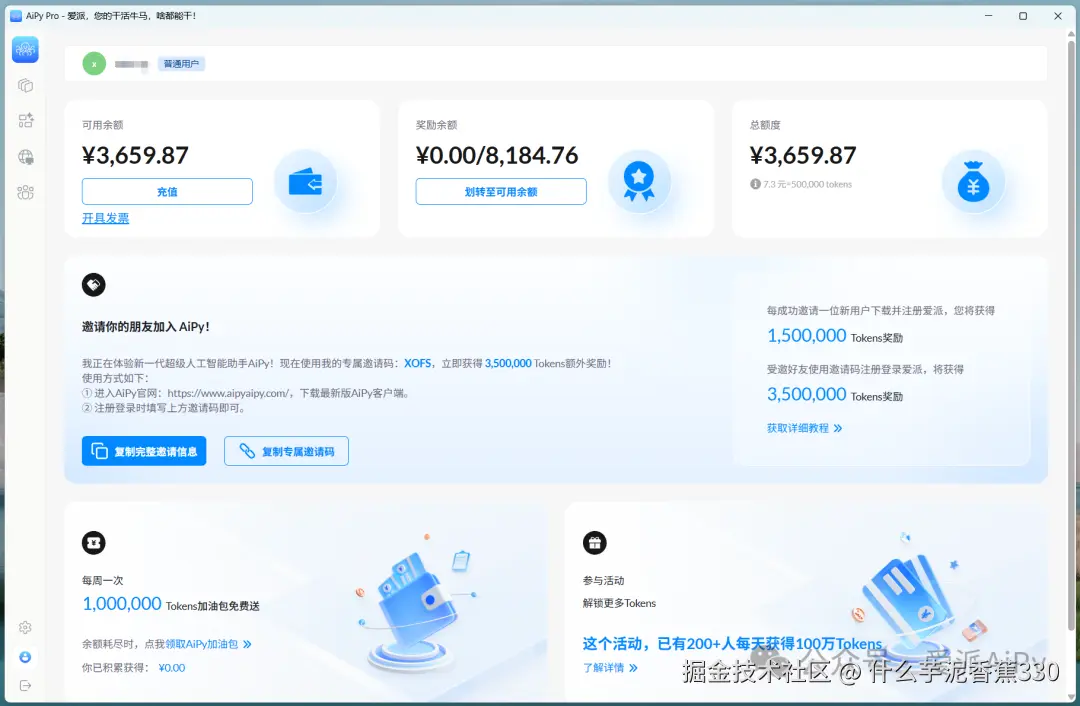The image size is (1080, 706).
Task: Minimize the AiPy Pro window
Action: [x=988, y=16]
